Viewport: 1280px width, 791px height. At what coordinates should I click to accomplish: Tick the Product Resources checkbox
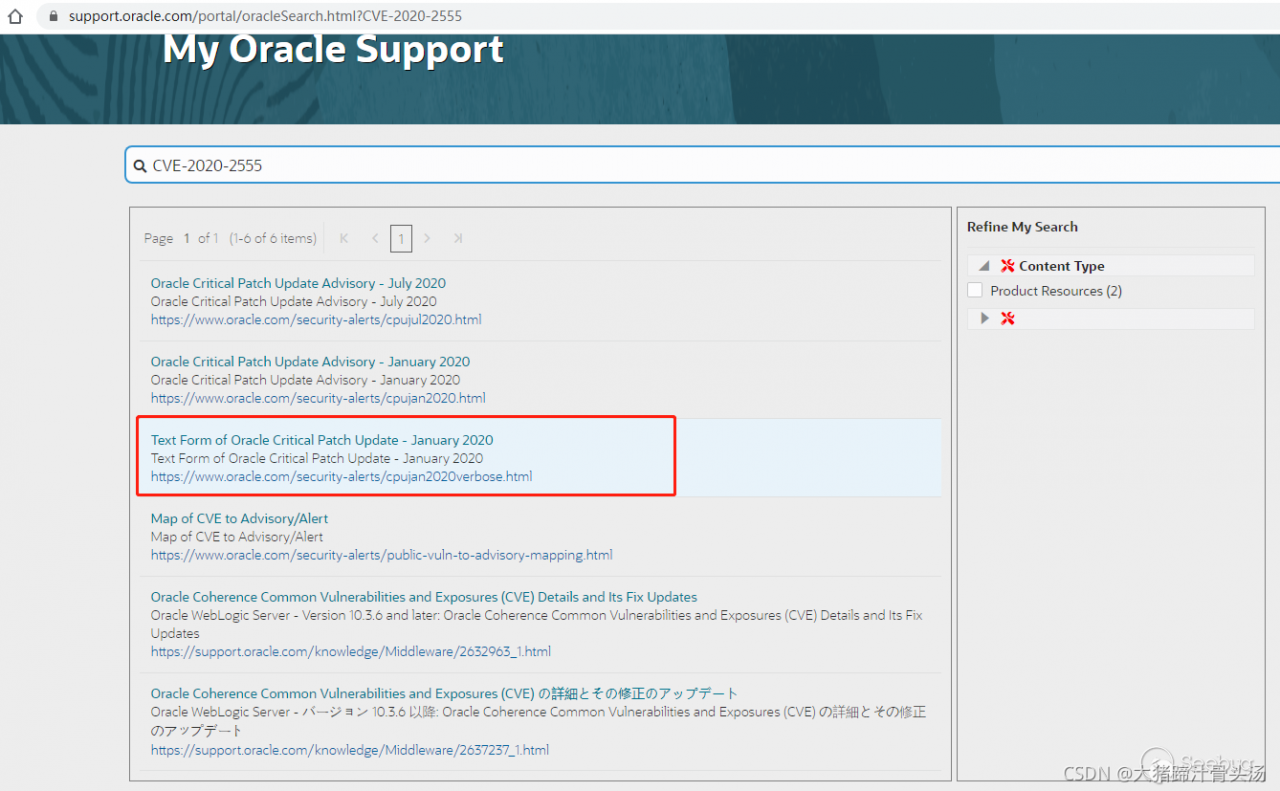tap(975, 290)
